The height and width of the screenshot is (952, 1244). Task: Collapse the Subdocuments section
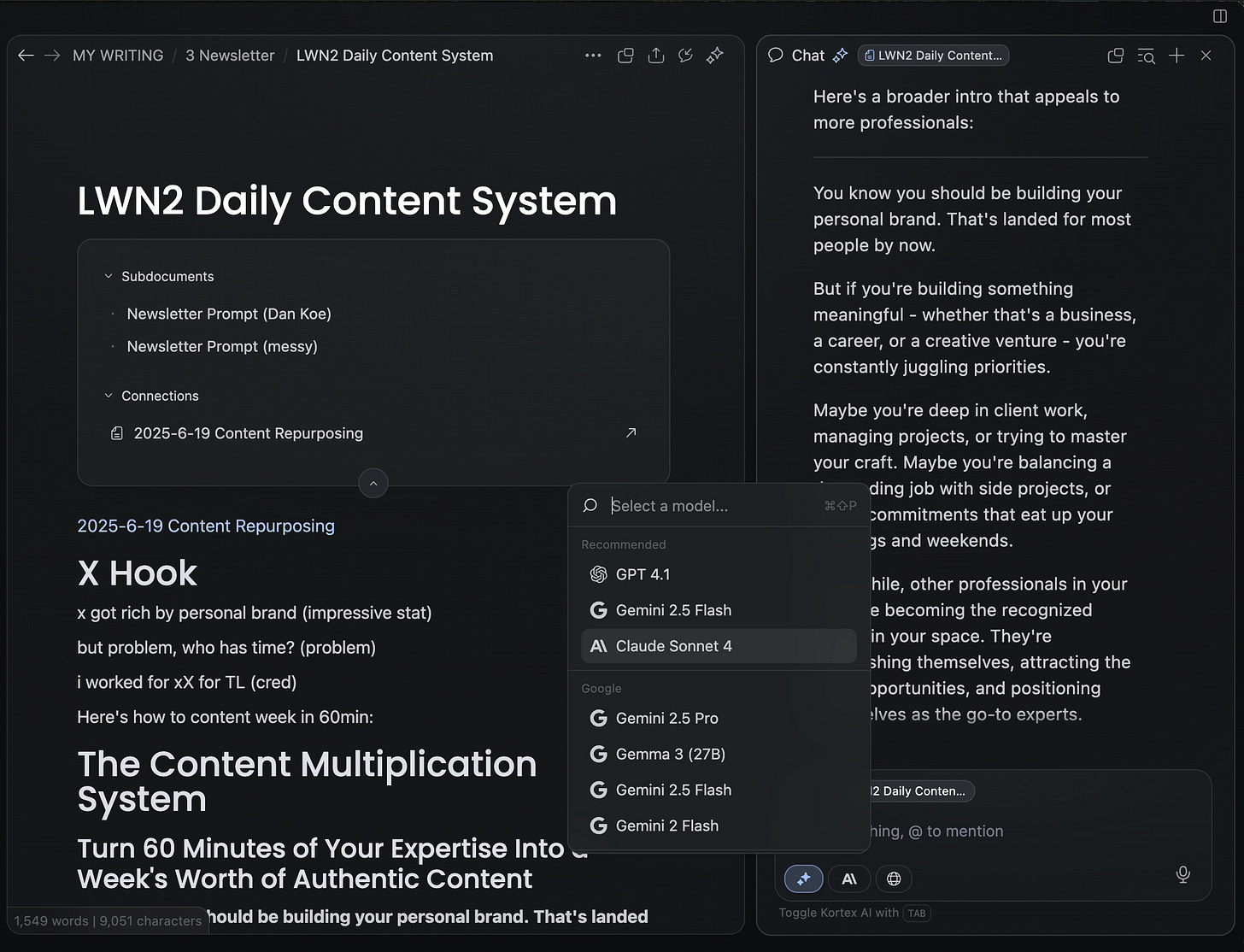click(109, 276)
